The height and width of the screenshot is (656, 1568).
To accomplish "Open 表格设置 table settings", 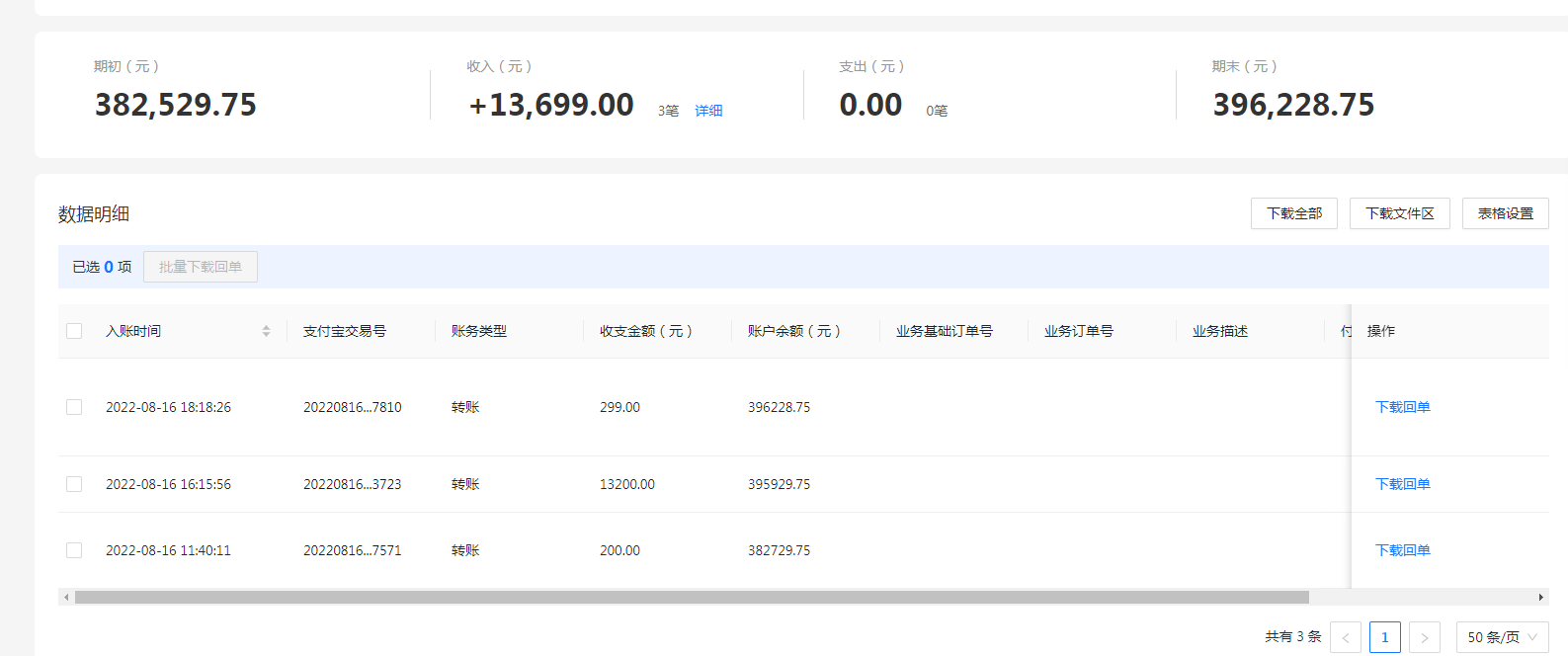I will pos(1506,213).
